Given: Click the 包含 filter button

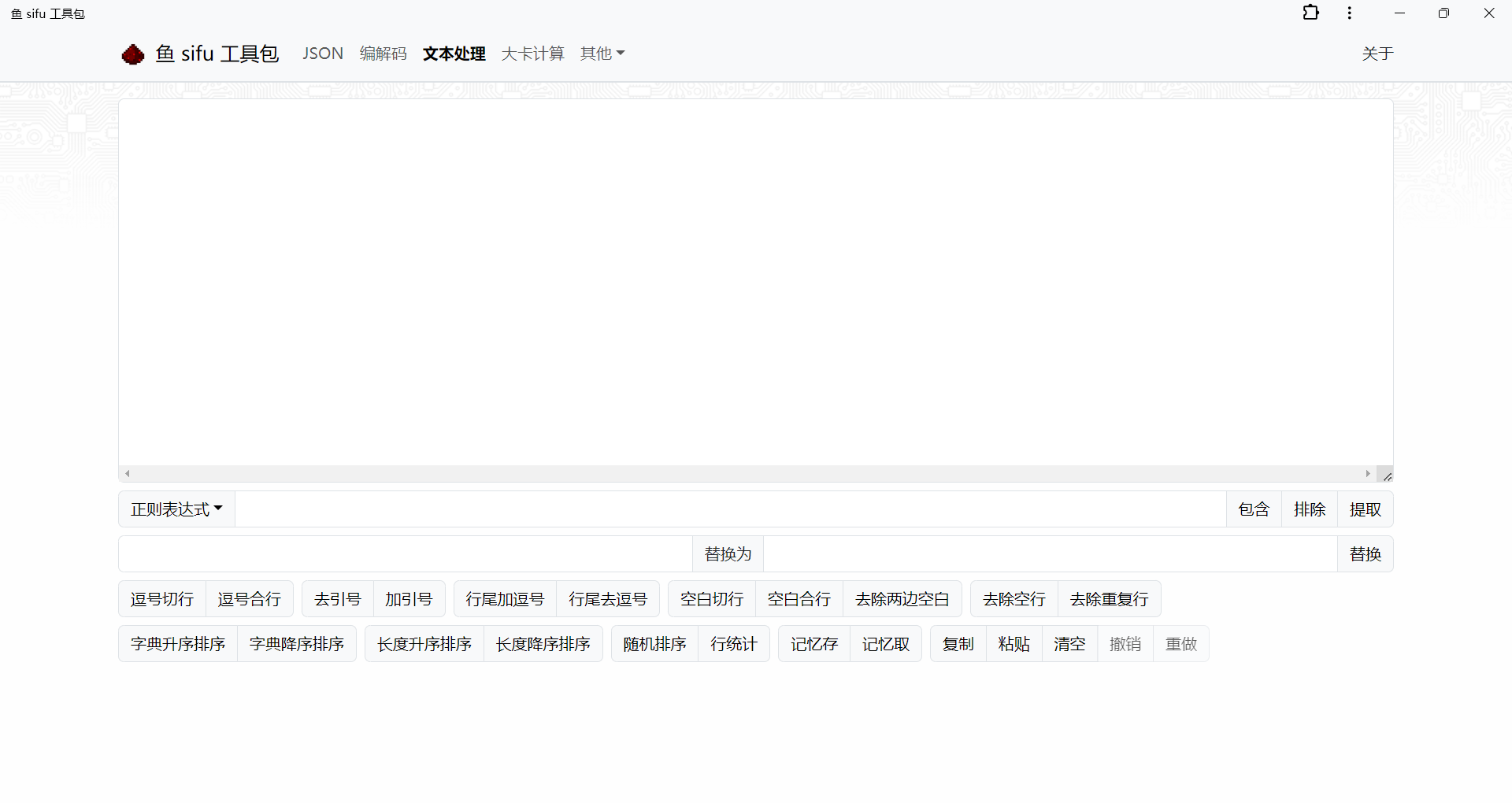Looking at the screenshot, I should [x=1254, y=509].
